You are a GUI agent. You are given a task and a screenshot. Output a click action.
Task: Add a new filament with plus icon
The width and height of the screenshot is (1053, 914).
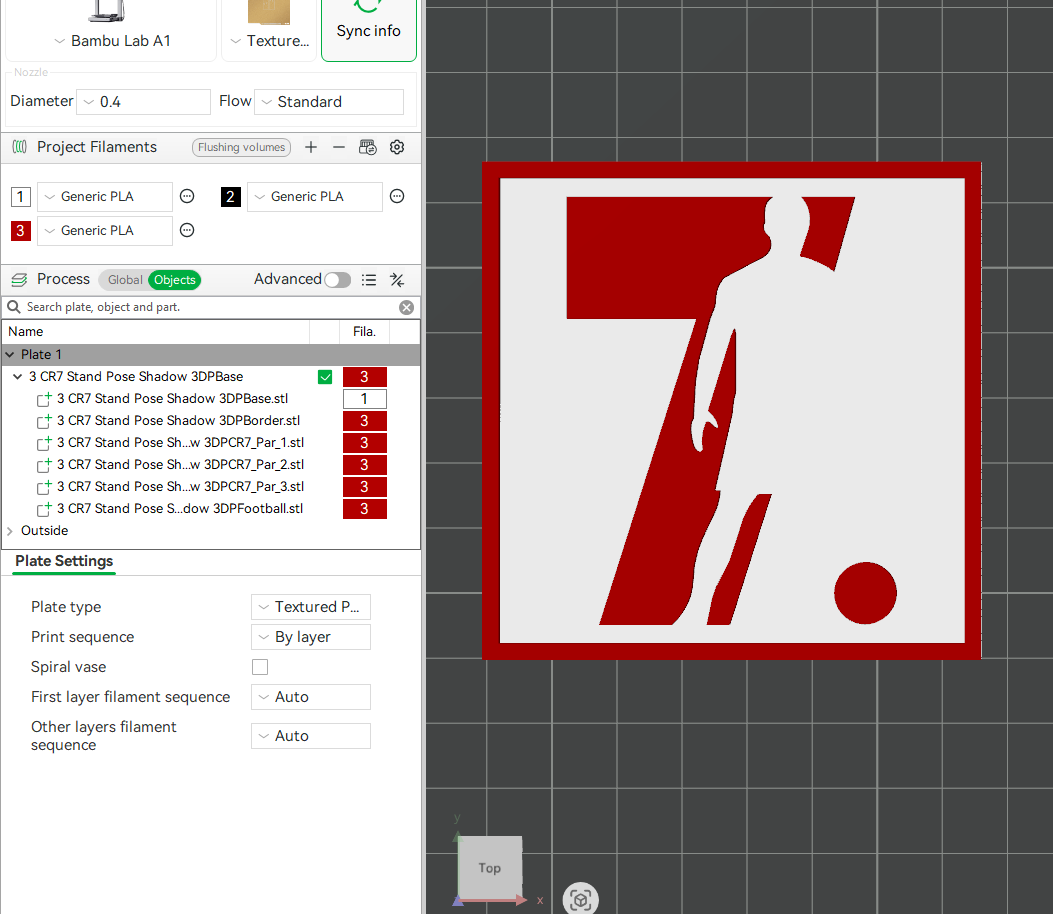[311, 147]
